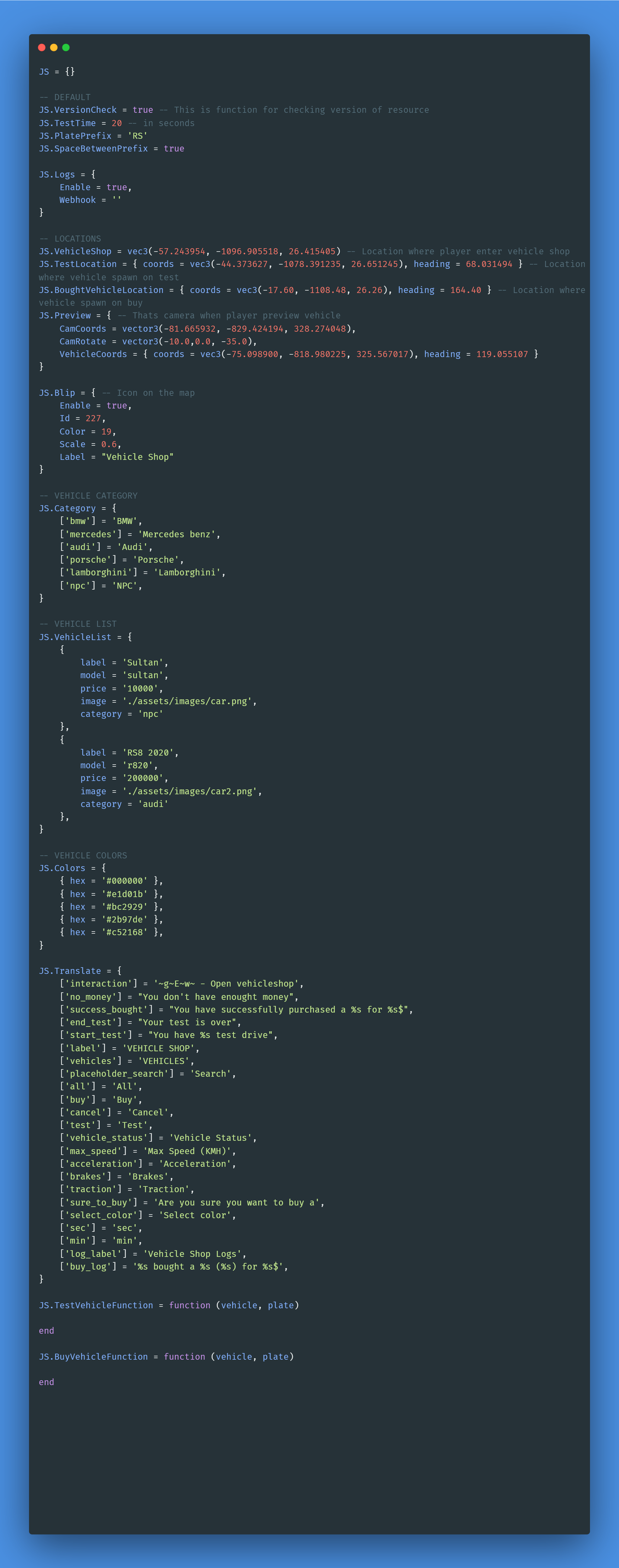619x1568 pixels.
Task: Click the 'RS8 2020' vehicle label string
Action: 148,753
